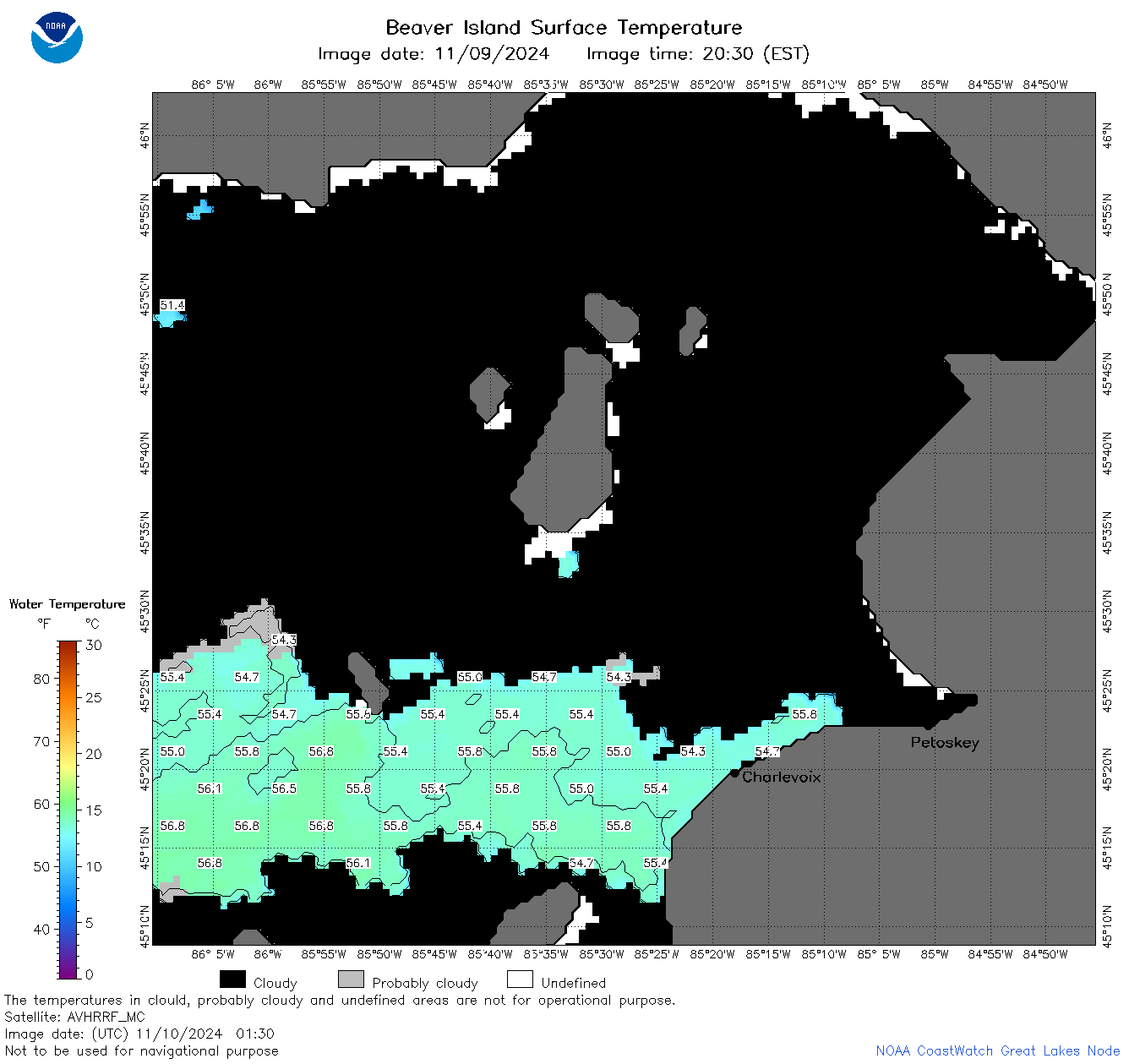This screenshot has width=1129, height=1064.
Task: Click the Charlevoix city name label
Action: (782, 777)
